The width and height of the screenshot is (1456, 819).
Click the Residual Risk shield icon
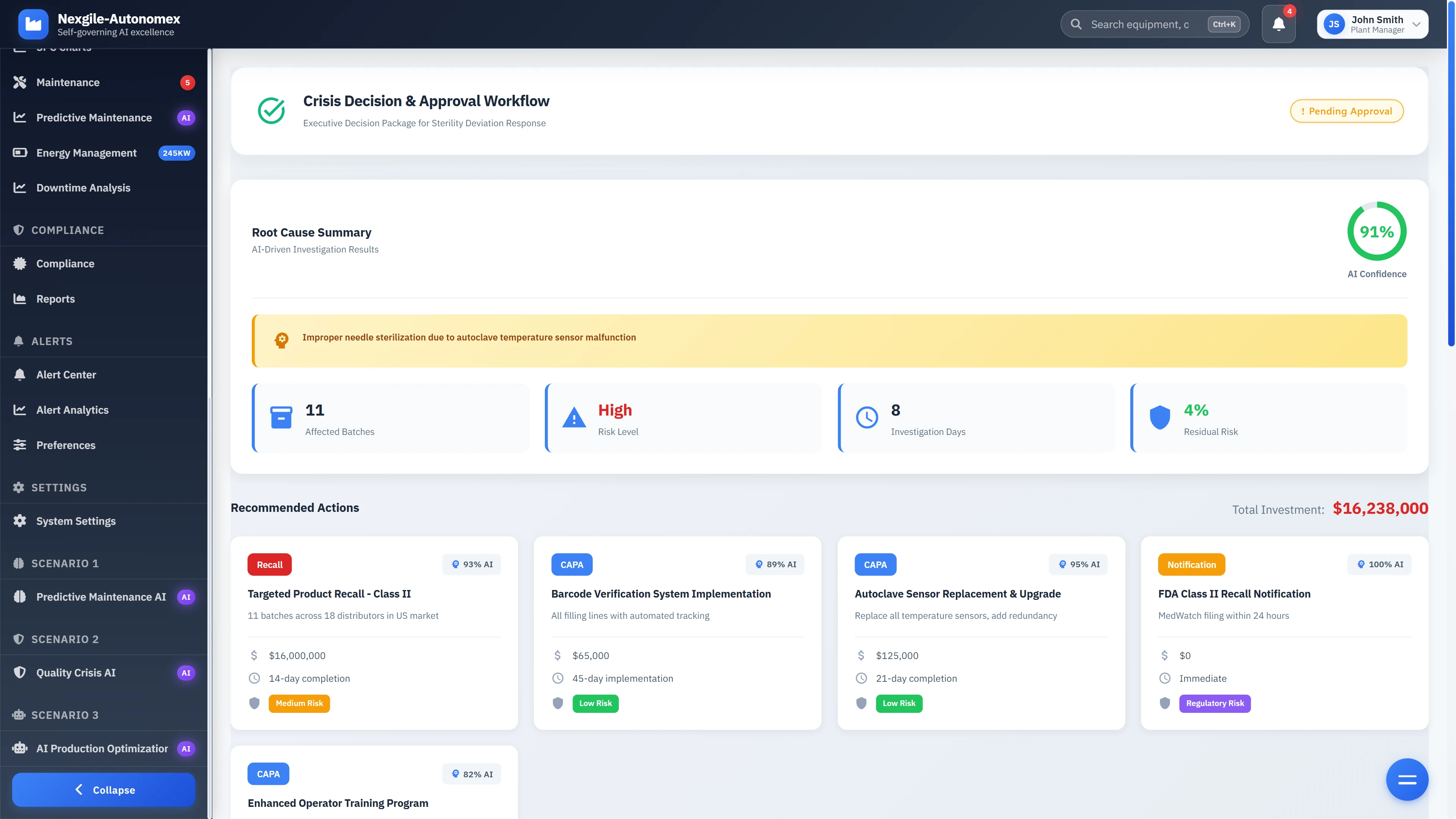(x=1159, y=418)
